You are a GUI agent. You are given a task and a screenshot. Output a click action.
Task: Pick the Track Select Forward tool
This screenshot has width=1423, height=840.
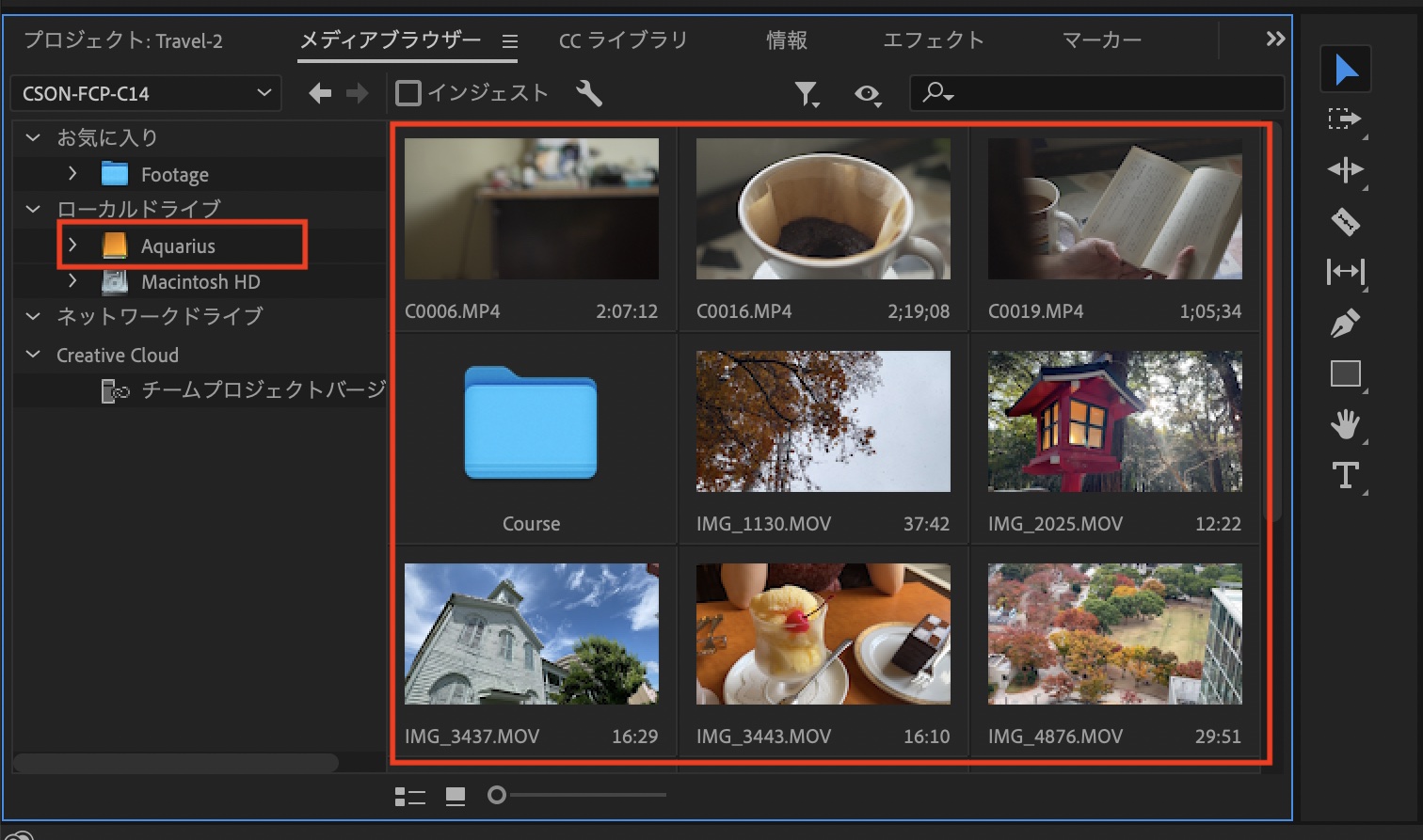1345,119
